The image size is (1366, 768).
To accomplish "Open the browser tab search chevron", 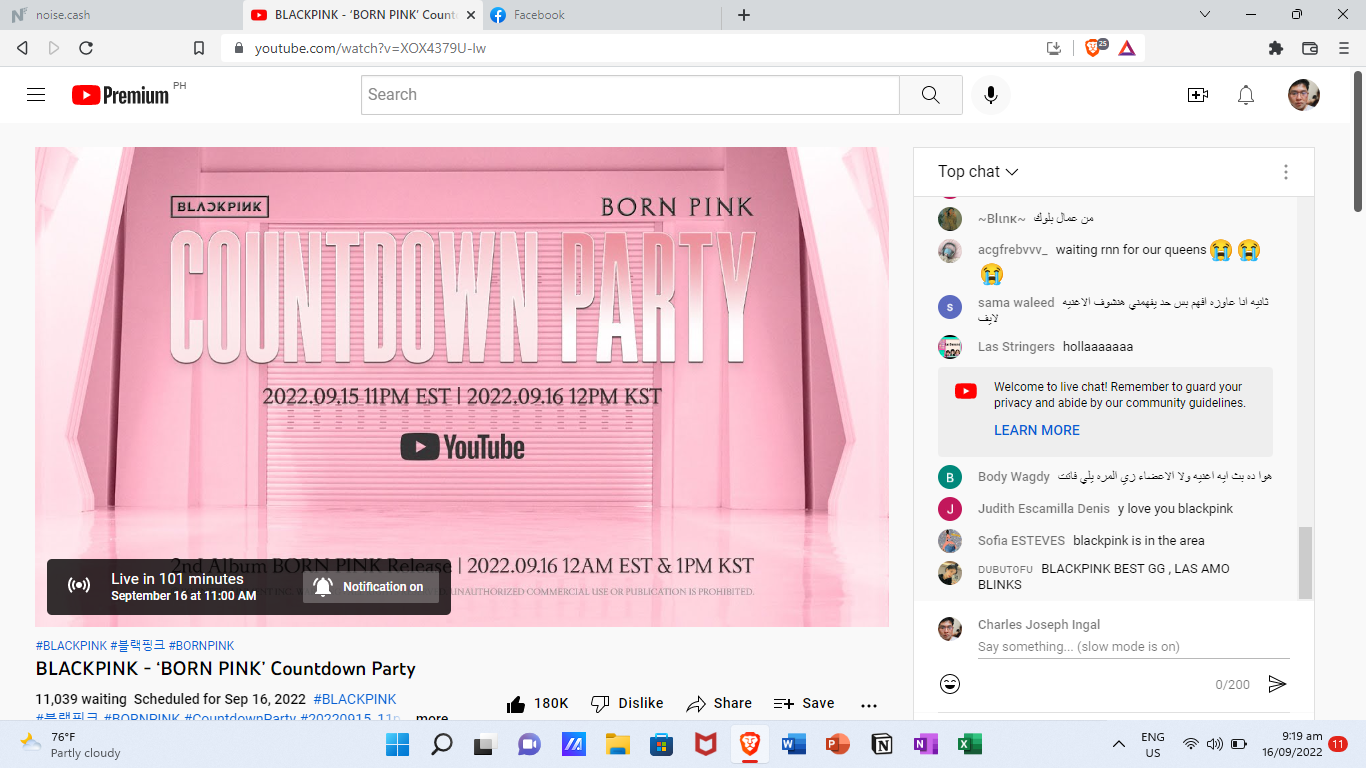I will [1205, 14].
